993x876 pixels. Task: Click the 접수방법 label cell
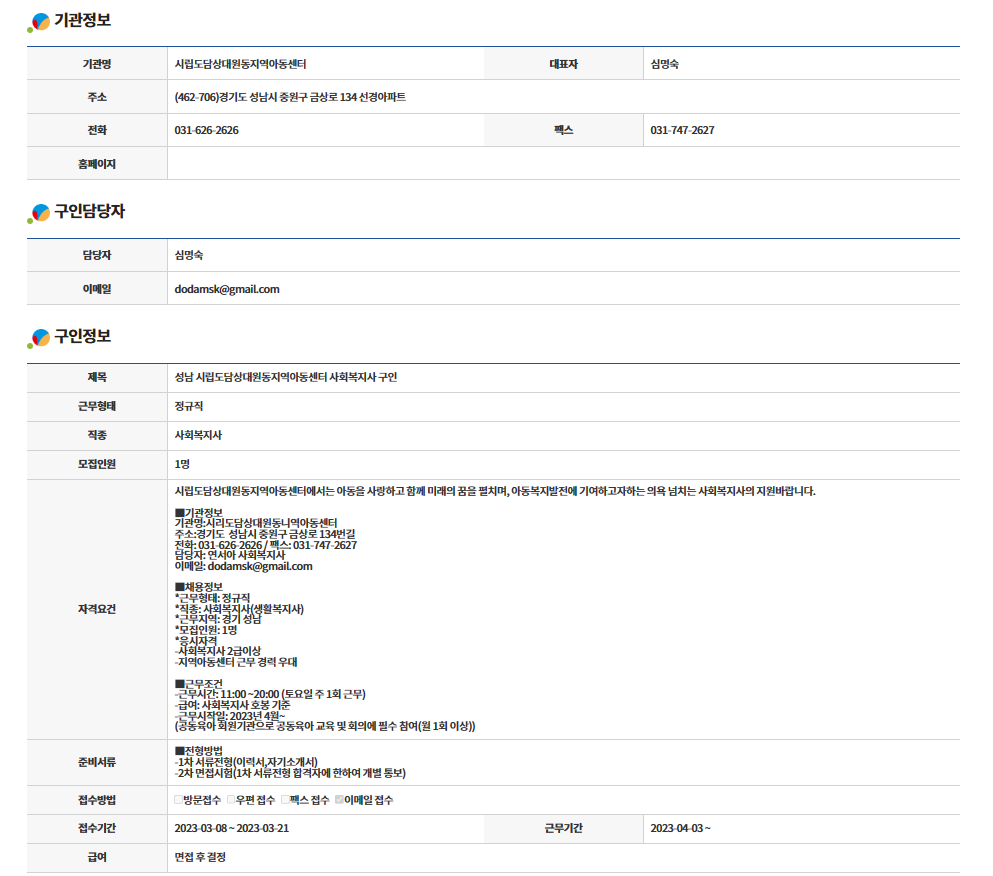click(x=97, y=800)
